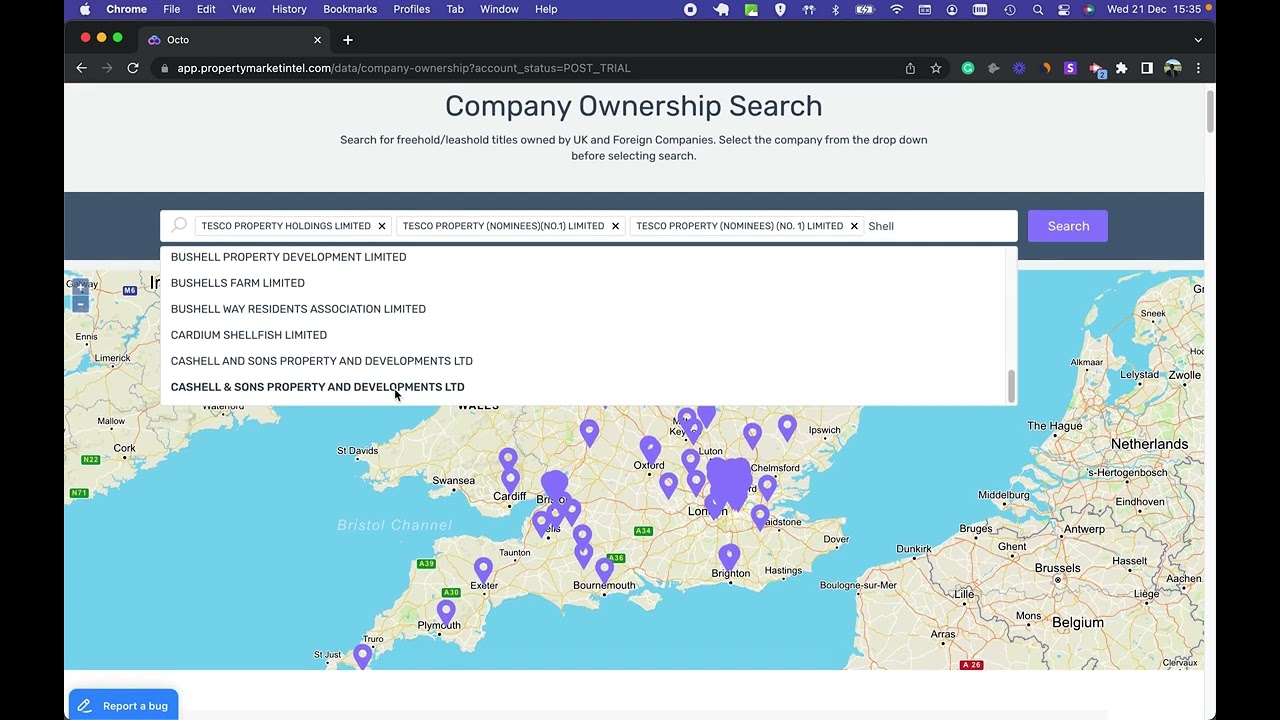Zoom out on the map
Image resolution: width=1280 pixels, height=720 pixels.
click(x=81, y=304)
